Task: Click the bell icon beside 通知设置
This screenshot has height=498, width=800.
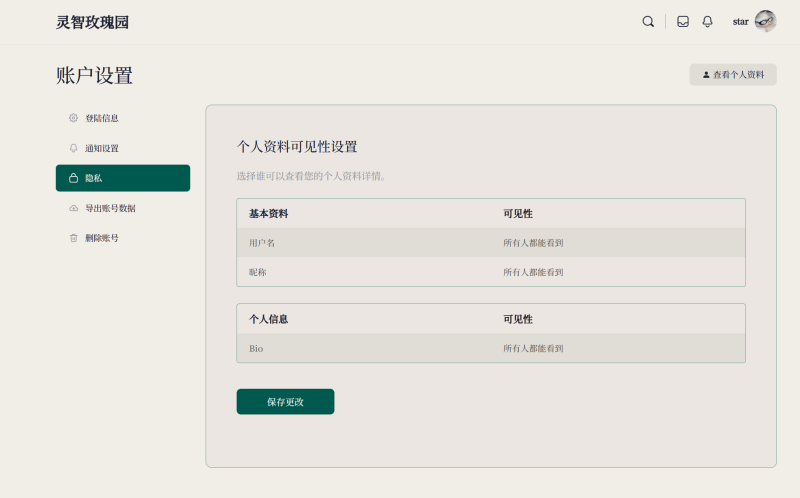Action: (73, 148)
